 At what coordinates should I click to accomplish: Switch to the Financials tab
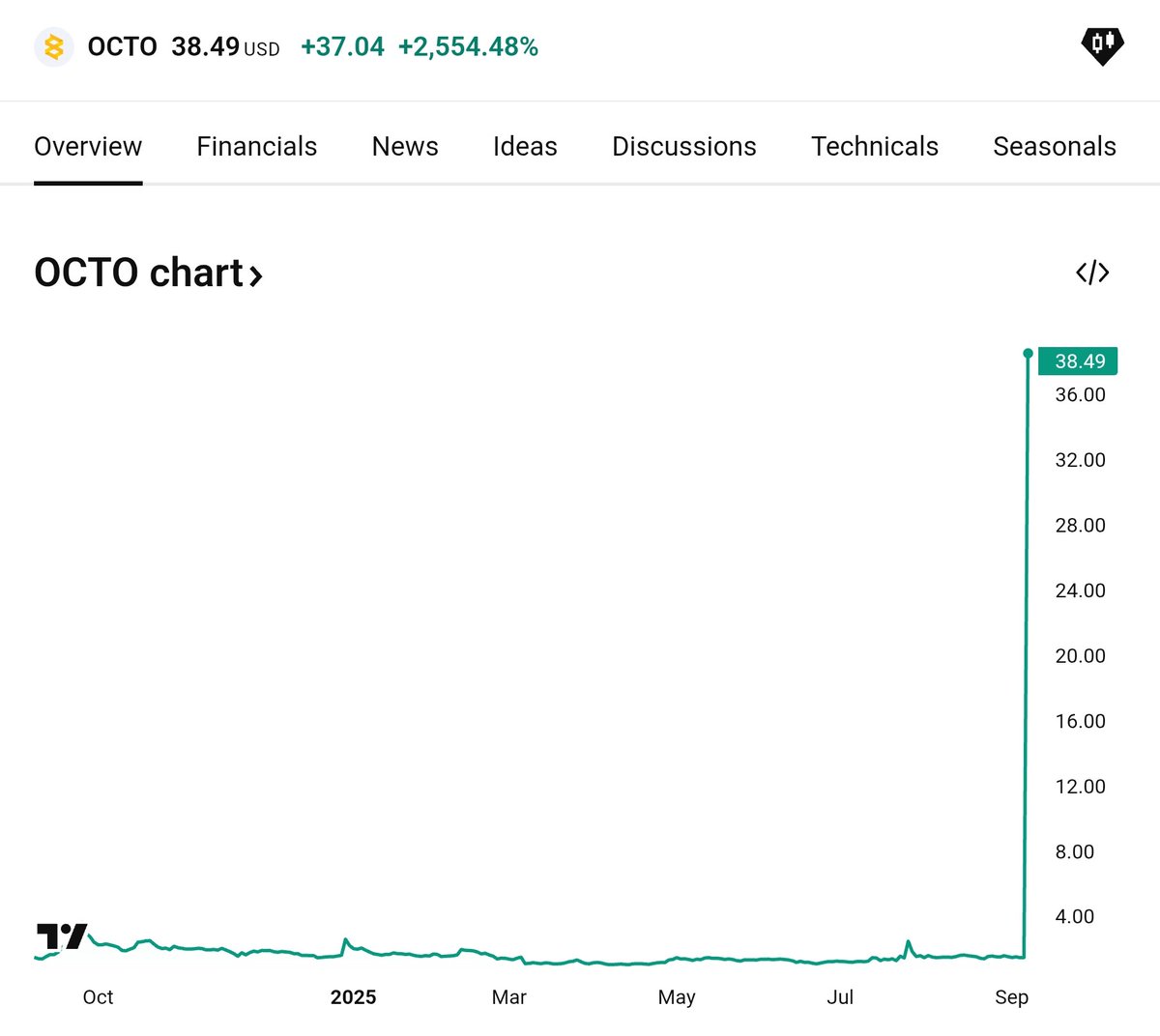[x=257, y=146]
